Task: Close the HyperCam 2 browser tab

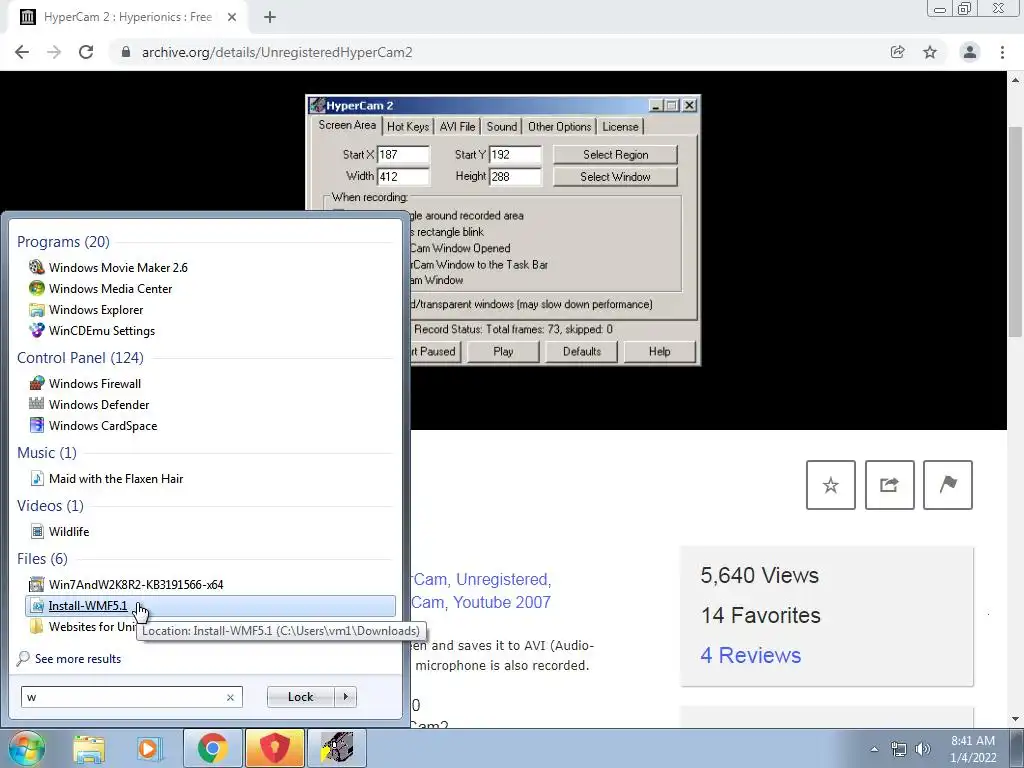Action: tap(232, 18)
